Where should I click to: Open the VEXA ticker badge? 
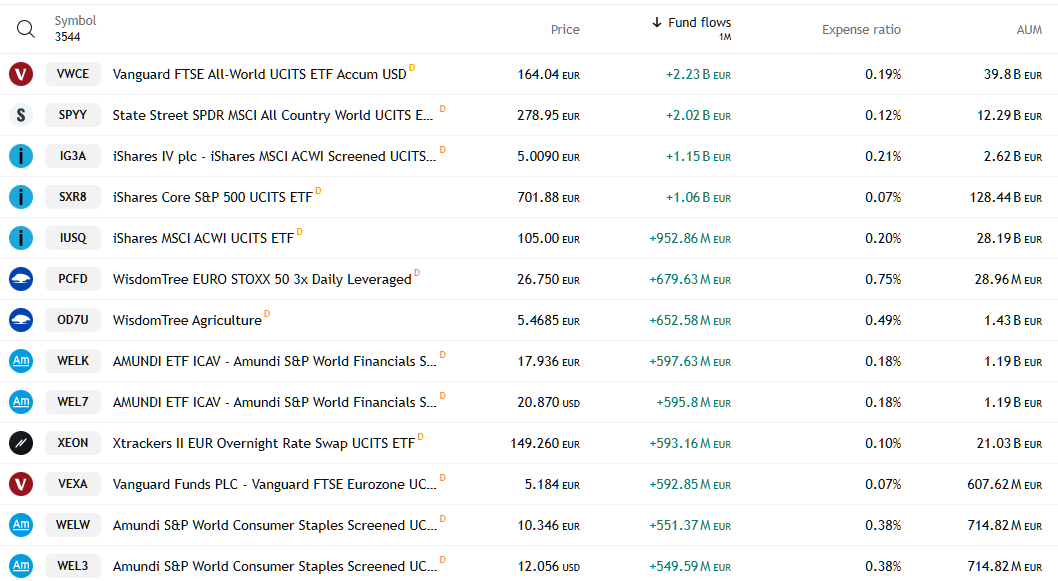pos(73,484)
